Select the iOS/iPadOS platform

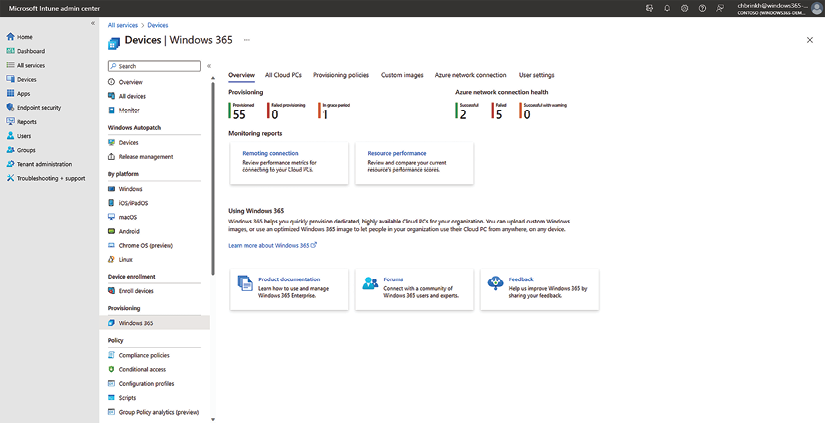128,203
